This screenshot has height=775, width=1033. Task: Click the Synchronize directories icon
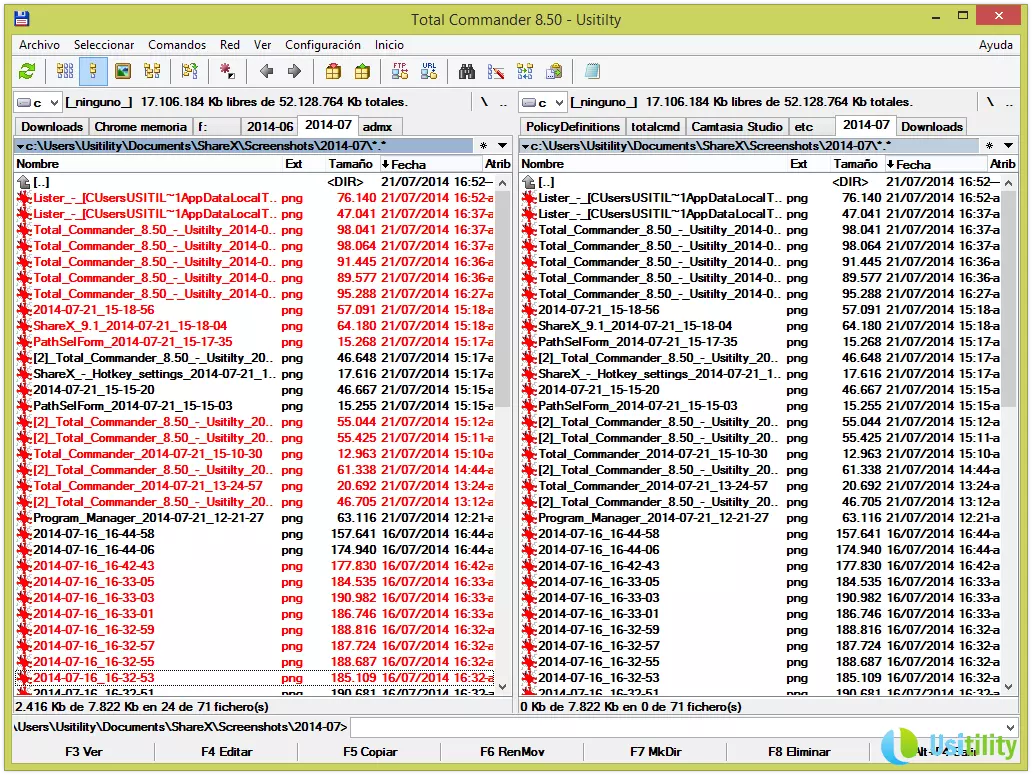[525, 71]
